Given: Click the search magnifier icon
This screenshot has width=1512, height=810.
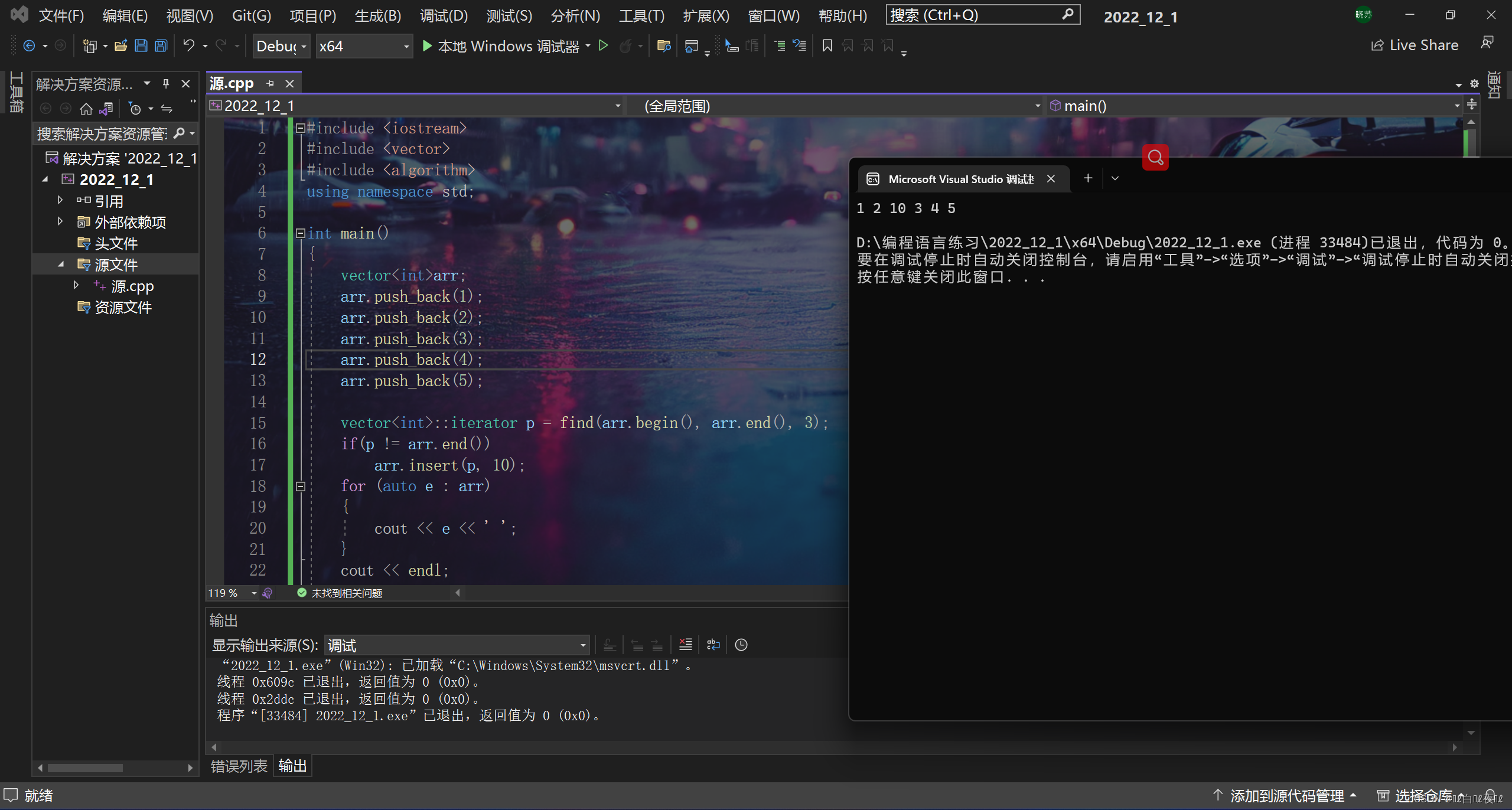Looking at the screenshot, I should (x=1155, y=158).
